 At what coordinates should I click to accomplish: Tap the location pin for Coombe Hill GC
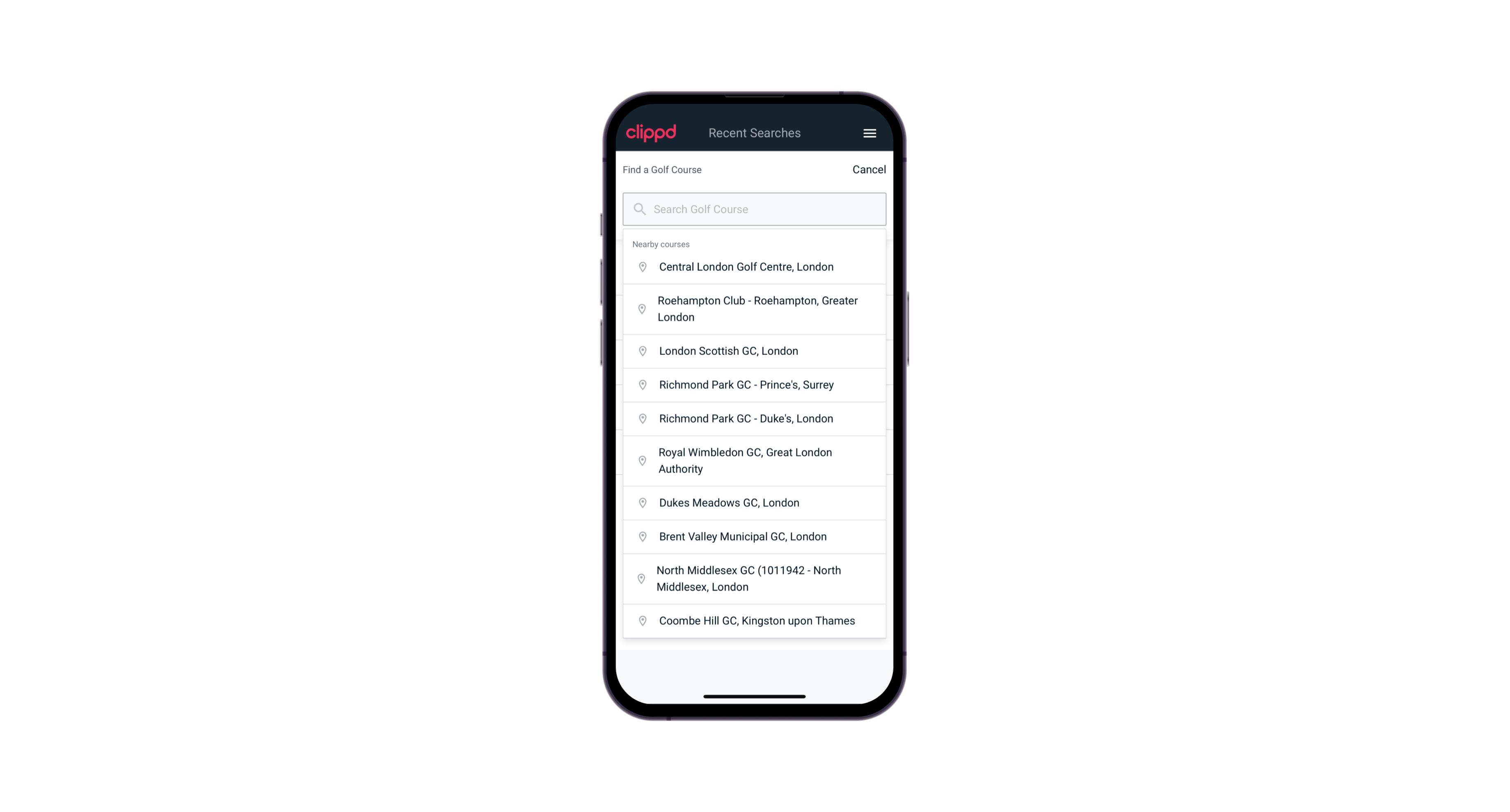point(641,620)
